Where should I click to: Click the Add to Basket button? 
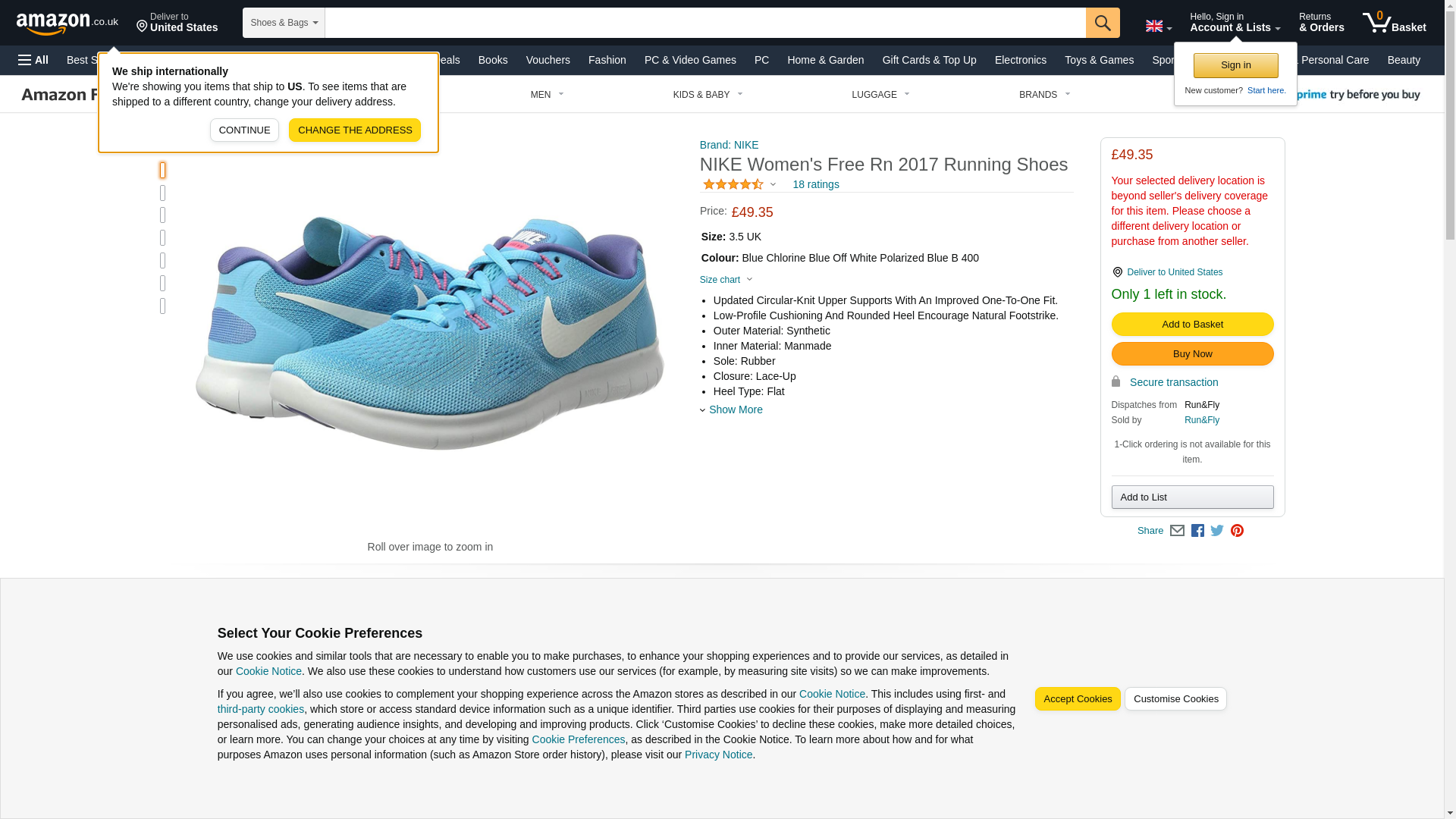[1192, 325]
